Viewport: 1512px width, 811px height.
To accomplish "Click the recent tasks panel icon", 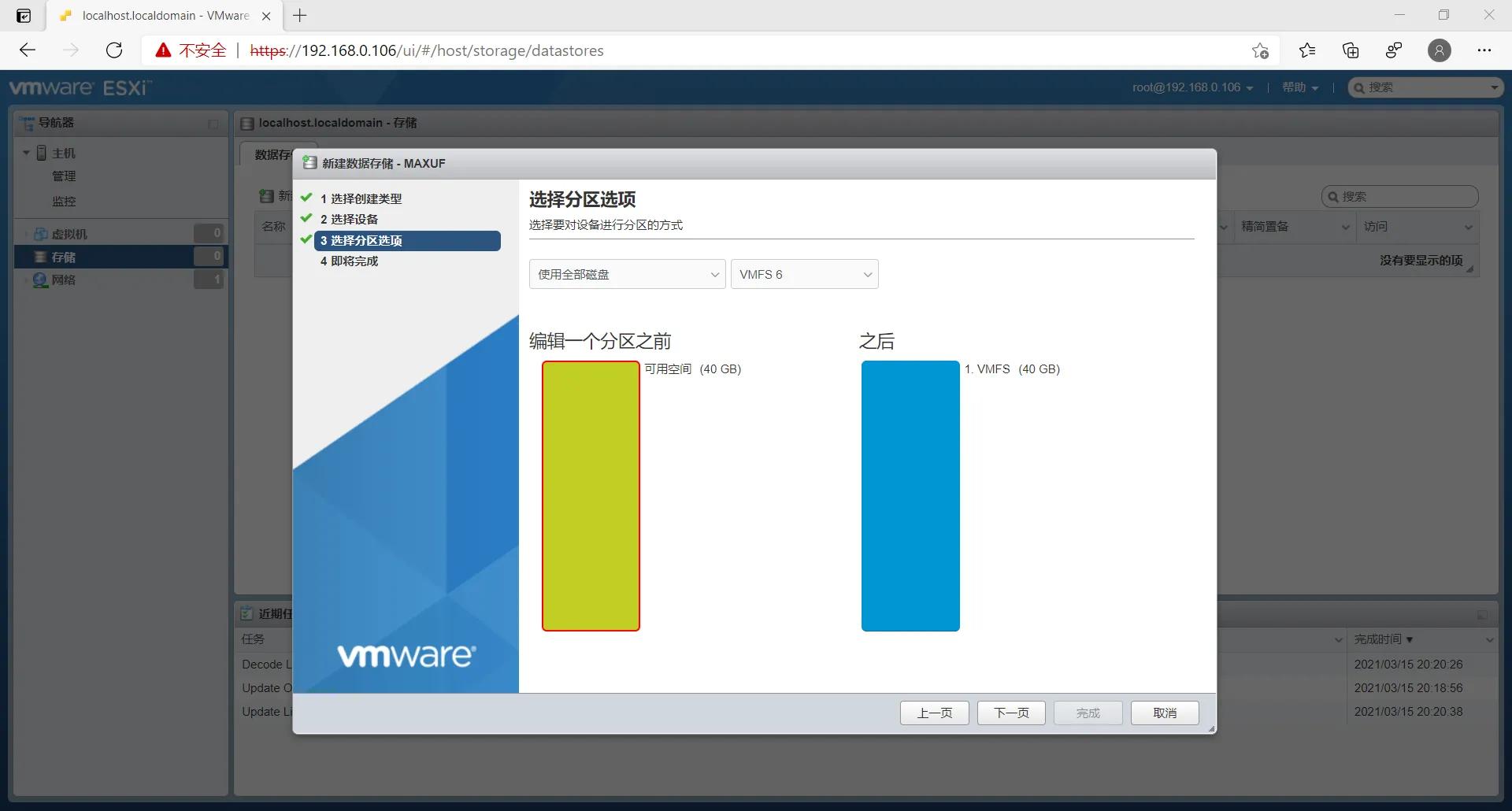I will coord(246,613).
